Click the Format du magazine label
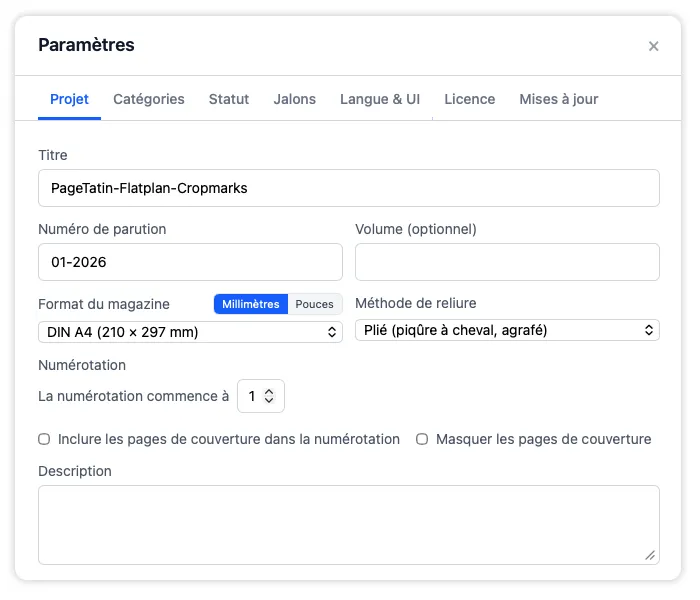Viewport: 700px width, 600px height. [104, 304]
